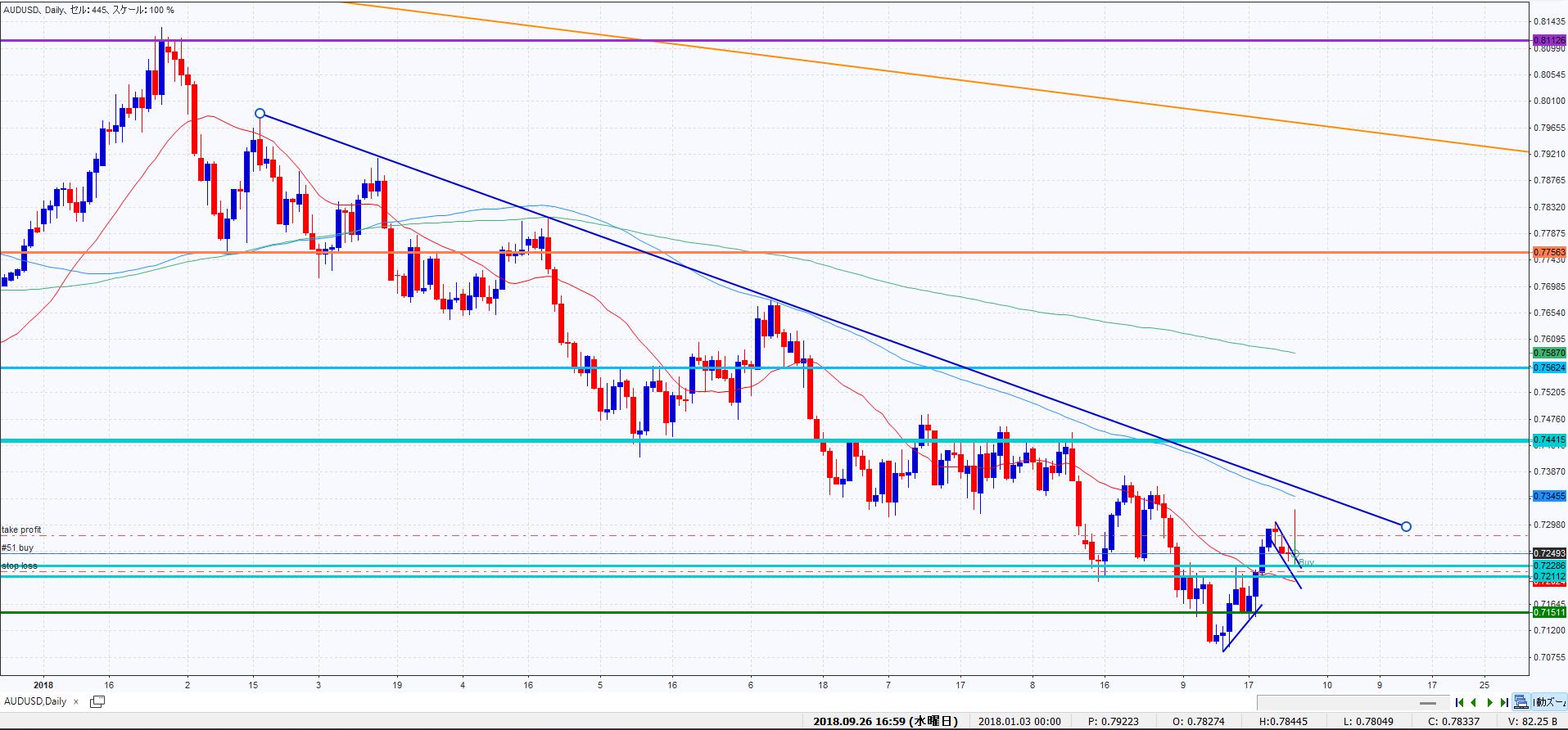The height and width of the screenshot is (730, 1568).
Task: Select the trendline's upper-left anchor handle
Action: point(260,113)
